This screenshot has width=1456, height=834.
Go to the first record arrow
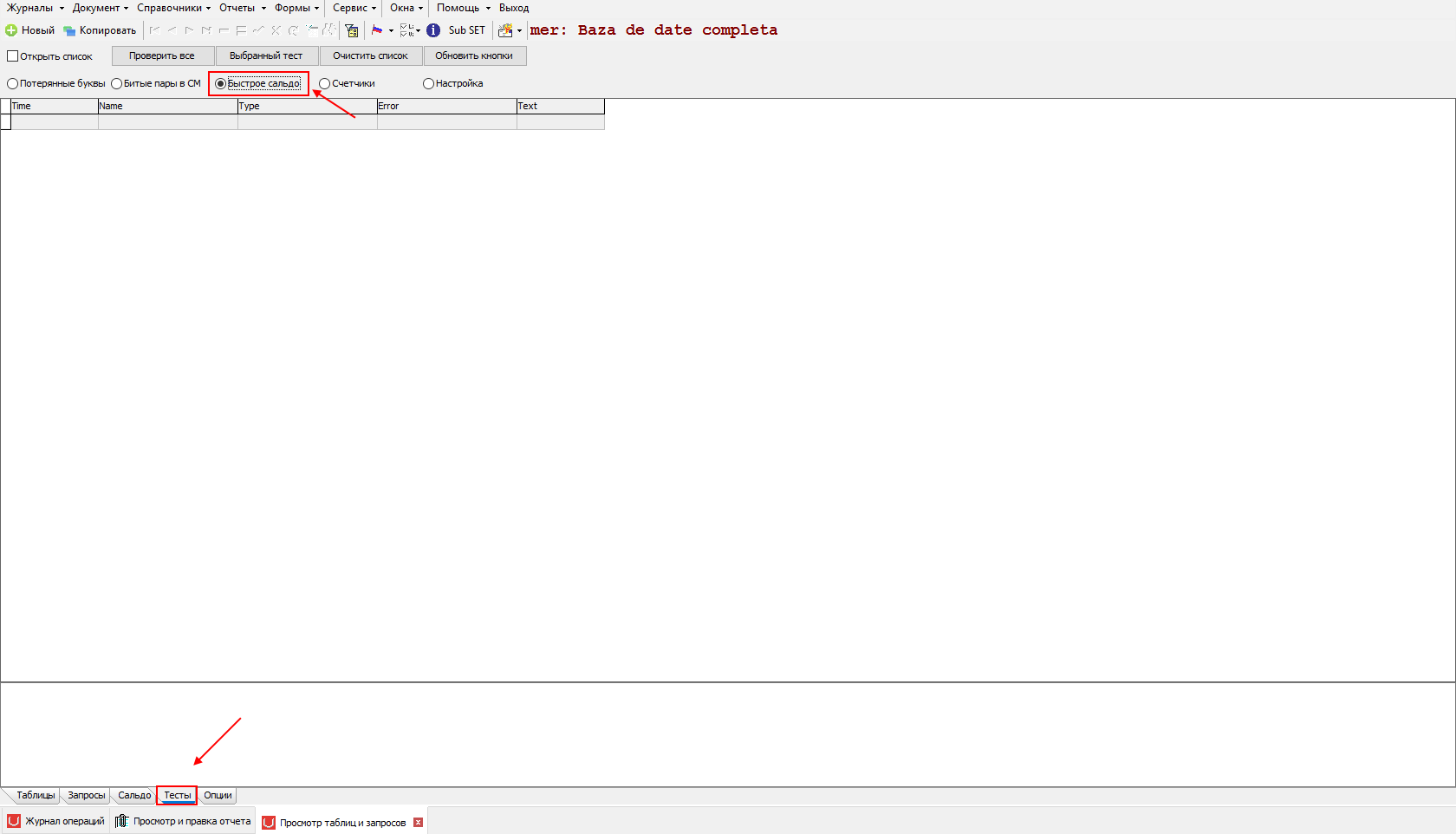[x=155, y=30]
